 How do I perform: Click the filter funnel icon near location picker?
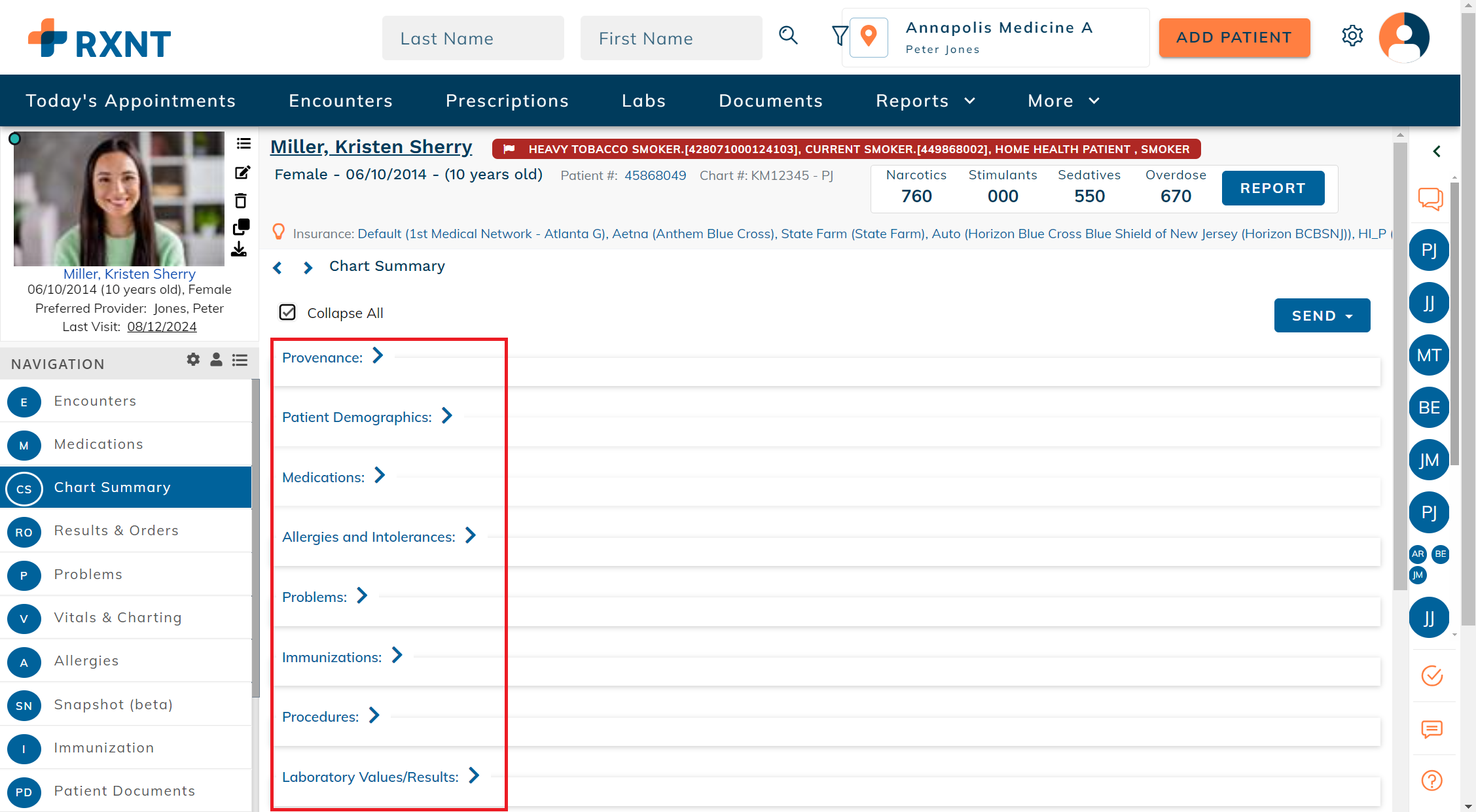coord(840,36)
